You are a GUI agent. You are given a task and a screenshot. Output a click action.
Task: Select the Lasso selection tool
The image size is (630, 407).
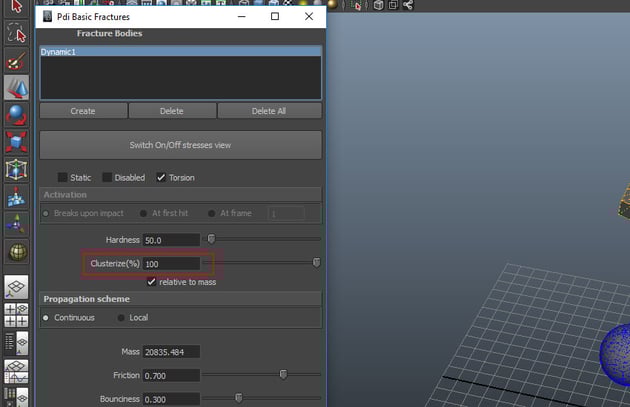16,33
